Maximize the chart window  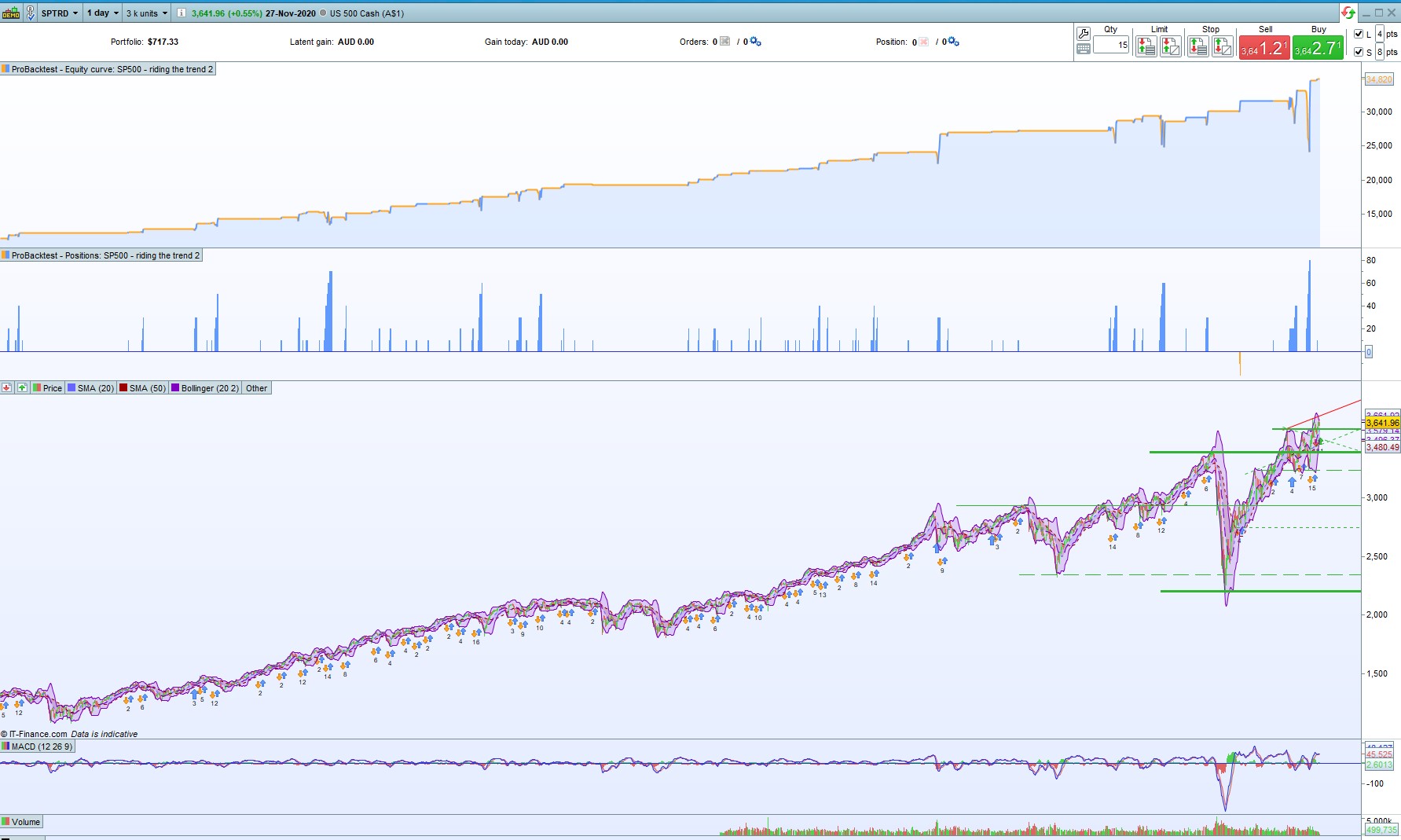coord(1378,13)
